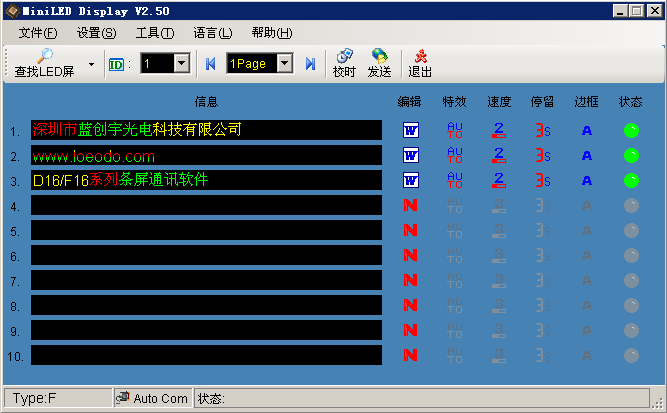The width and height of the screenshot is (667, 413).
Task: Click the red N edit icon in row 5
Action: (410, 230)
